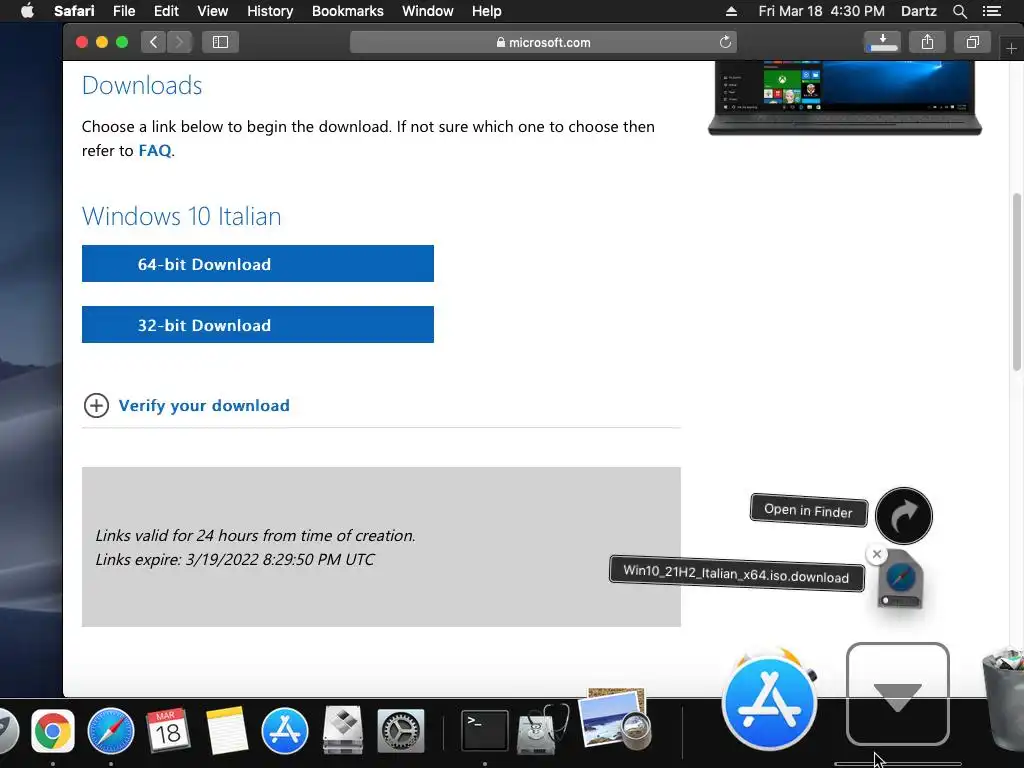Open Notification Center list icon
This screenshot has height=768, width=1024.
tap(992, 11)
